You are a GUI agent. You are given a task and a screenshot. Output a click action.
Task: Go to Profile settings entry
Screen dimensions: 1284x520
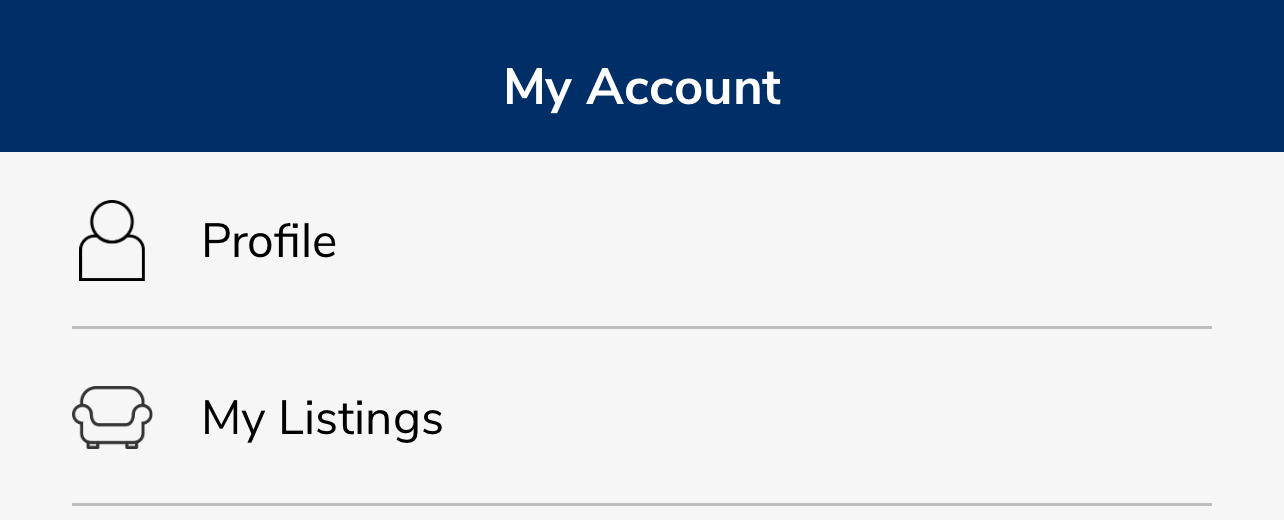(642, 240)
